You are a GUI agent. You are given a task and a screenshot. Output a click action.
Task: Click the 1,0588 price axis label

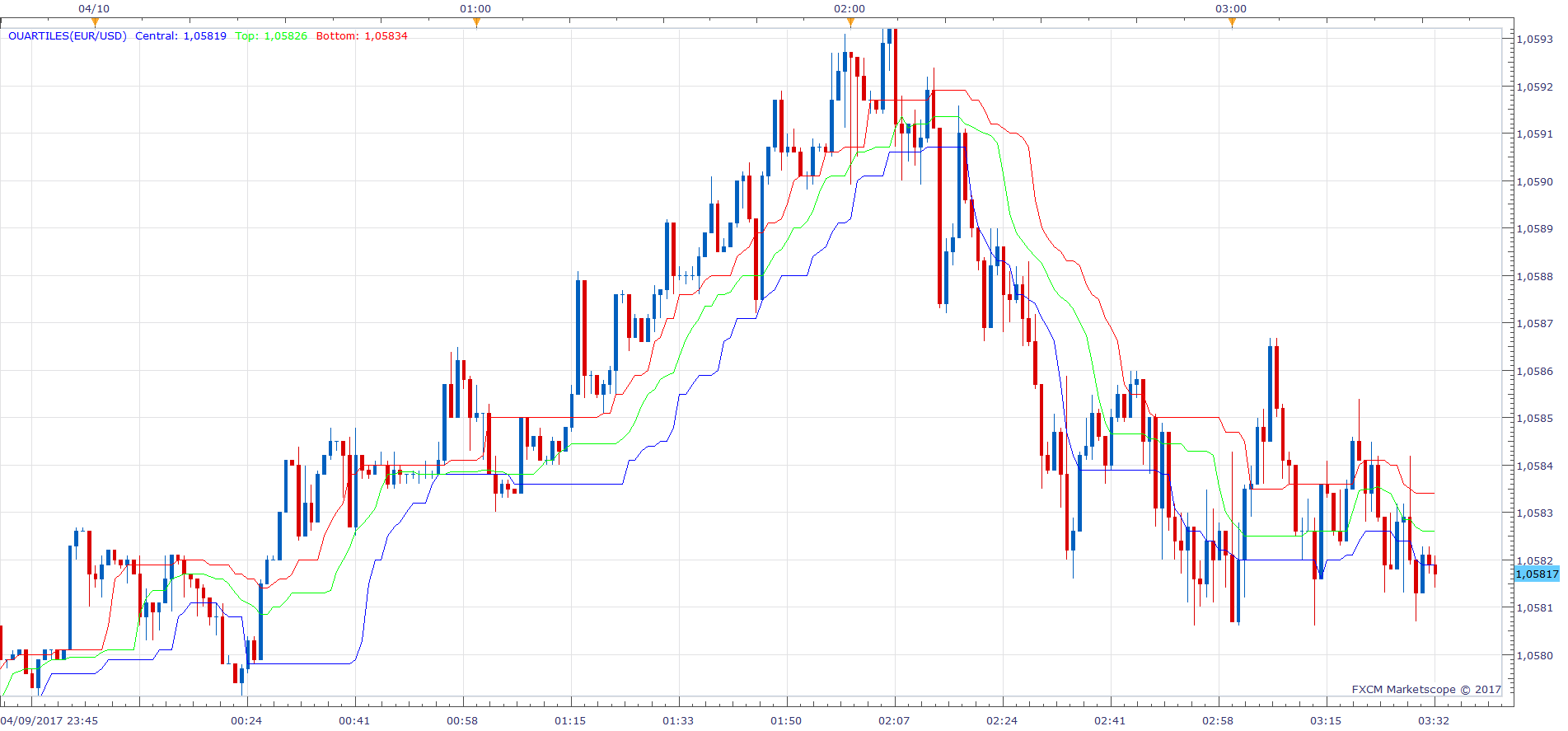tap(1535, 276)
